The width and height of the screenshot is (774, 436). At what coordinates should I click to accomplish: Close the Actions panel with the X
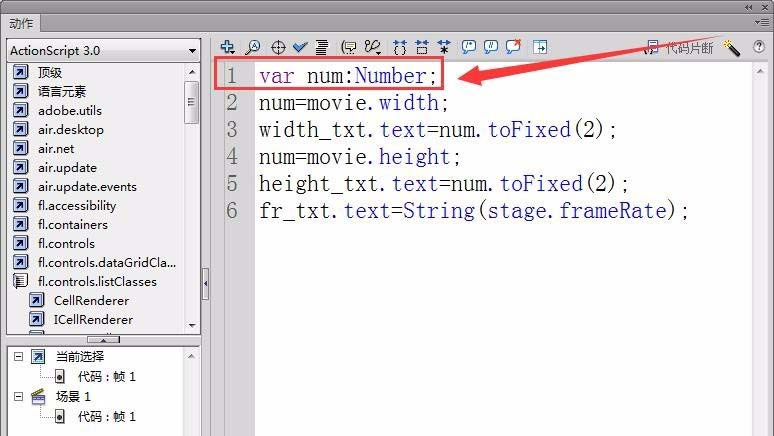(x=765, y=7)
